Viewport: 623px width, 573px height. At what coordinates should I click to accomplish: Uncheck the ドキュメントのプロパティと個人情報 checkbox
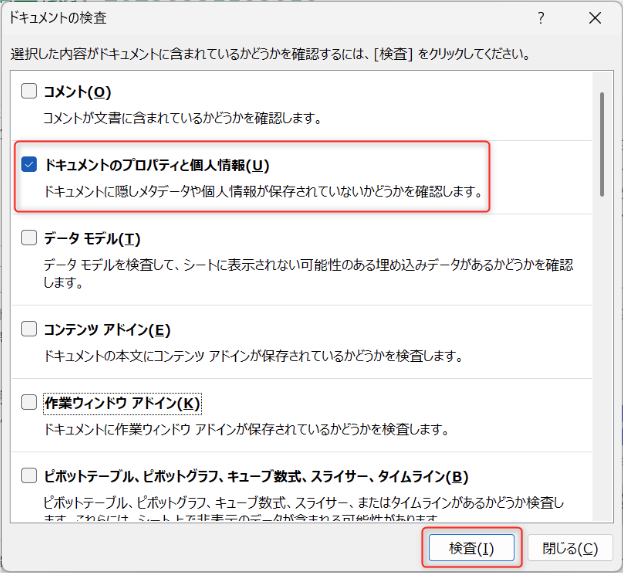click(x=29, y=165)
